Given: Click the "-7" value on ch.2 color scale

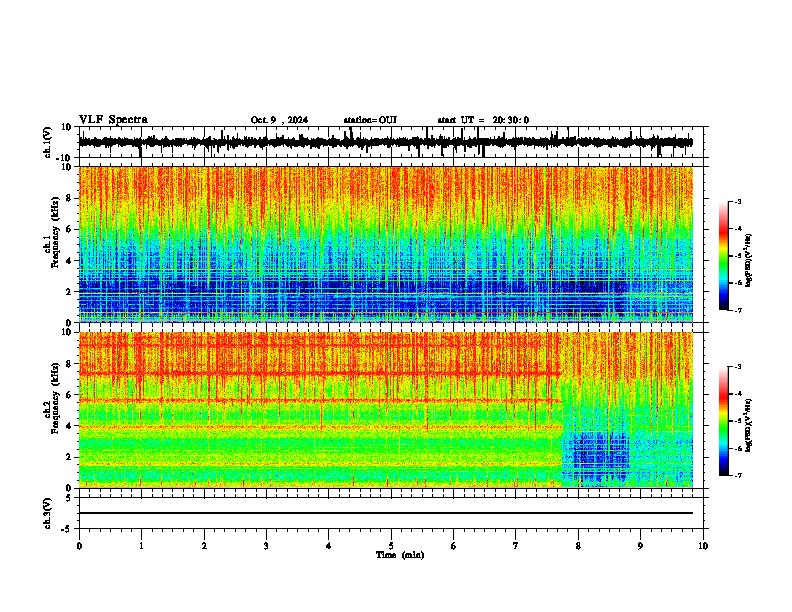Looking at the screenshot, I should pyautogui.click(x=738, y=475).
